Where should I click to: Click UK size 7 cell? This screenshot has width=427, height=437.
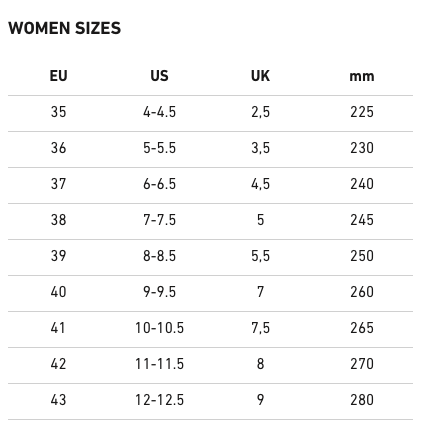pos(260,292)
